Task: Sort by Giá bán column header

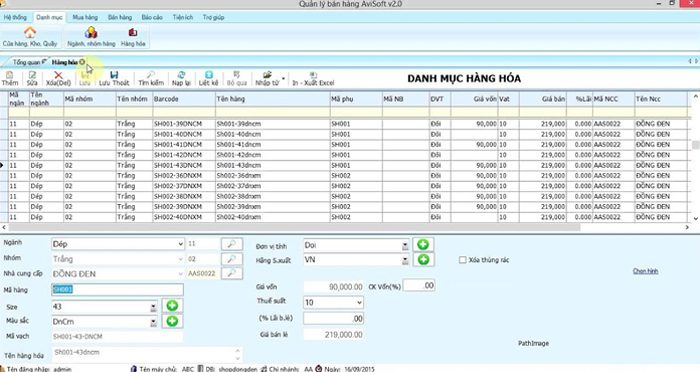Action: point(542,99)
